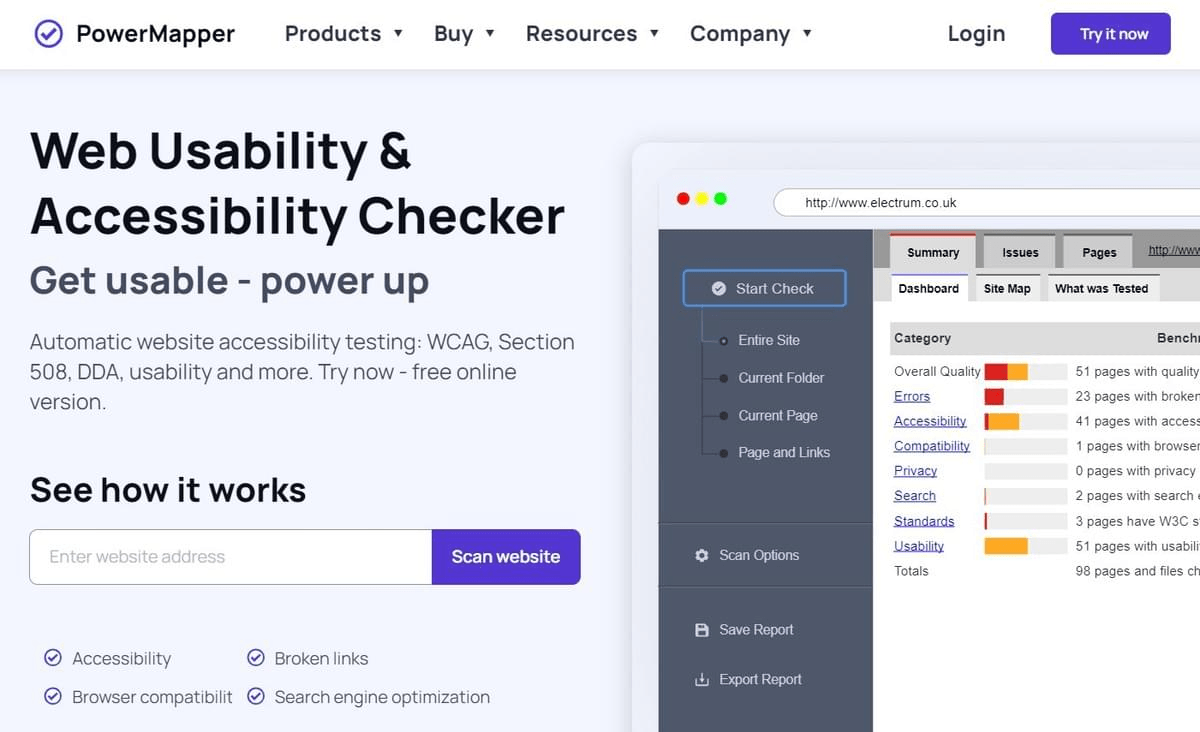Viewport: 1200px width, 732px height.
Task: Switch to the Issues tab
Action: click(1018, 252)
